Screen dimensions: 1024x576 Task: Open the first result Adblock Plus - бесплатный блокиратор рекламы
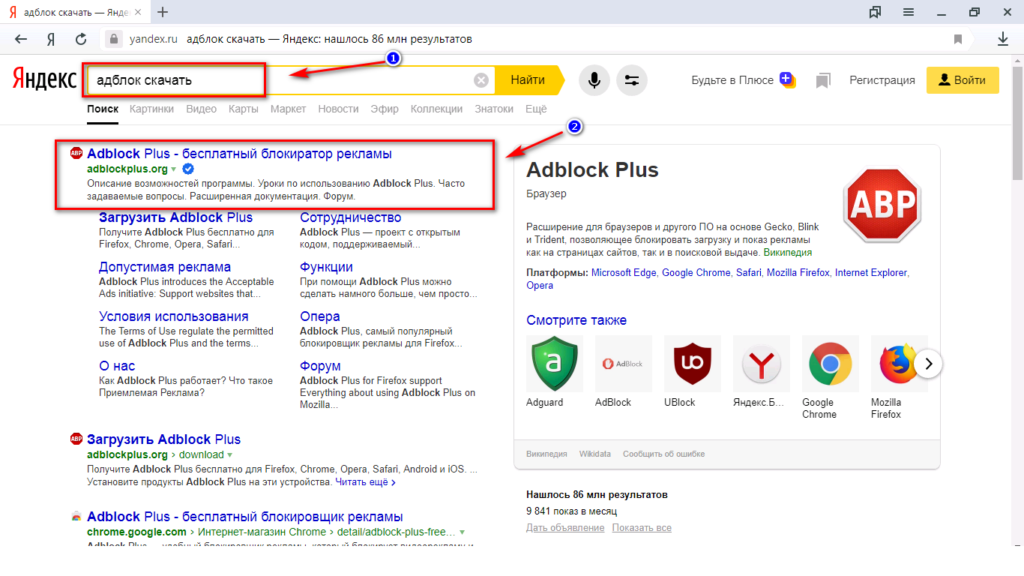click(x=239, y=153)
